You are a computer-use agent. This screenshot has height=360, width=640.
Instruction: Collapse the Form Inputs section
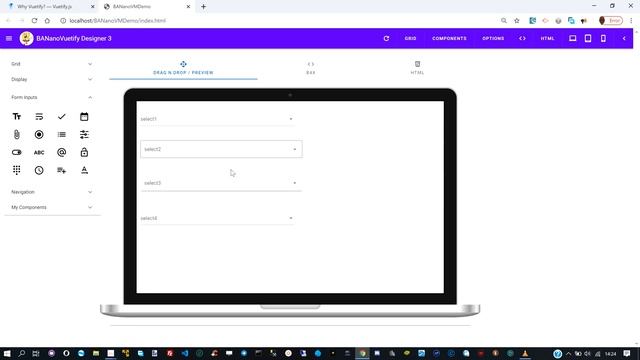point(51,97)
